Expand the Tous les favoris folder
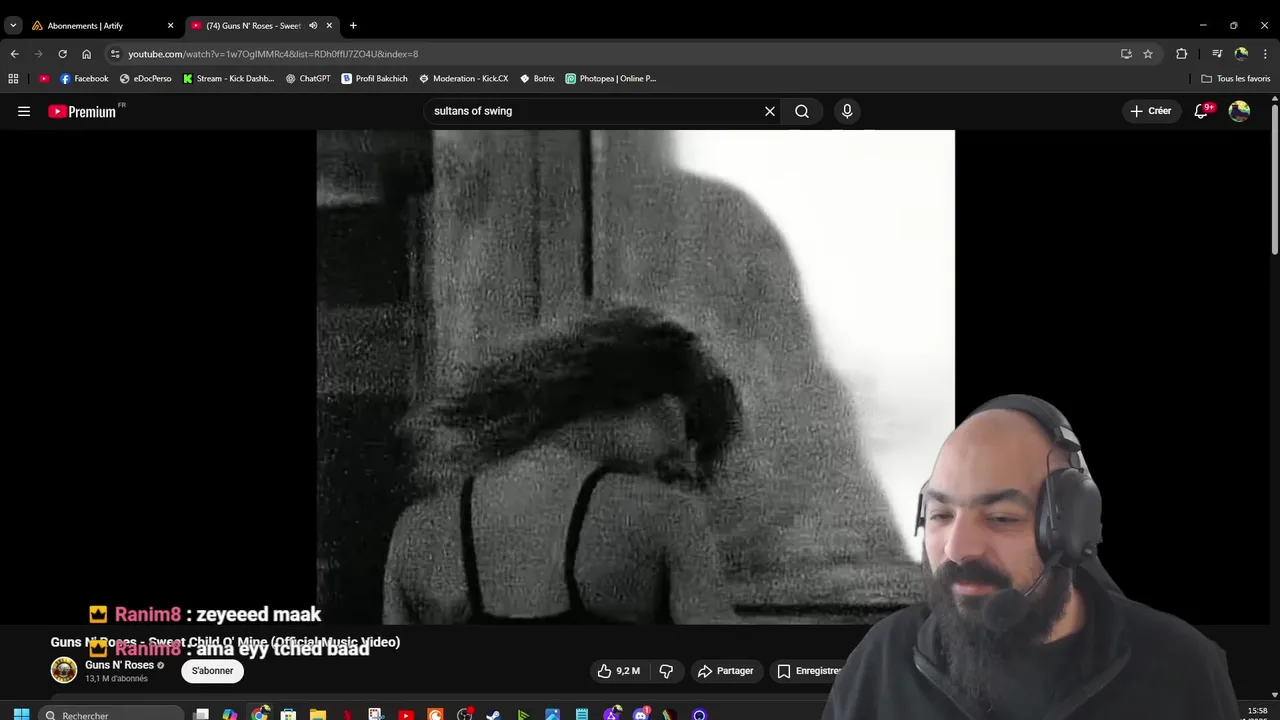The image size is (1280, 720). point(1236,79)
